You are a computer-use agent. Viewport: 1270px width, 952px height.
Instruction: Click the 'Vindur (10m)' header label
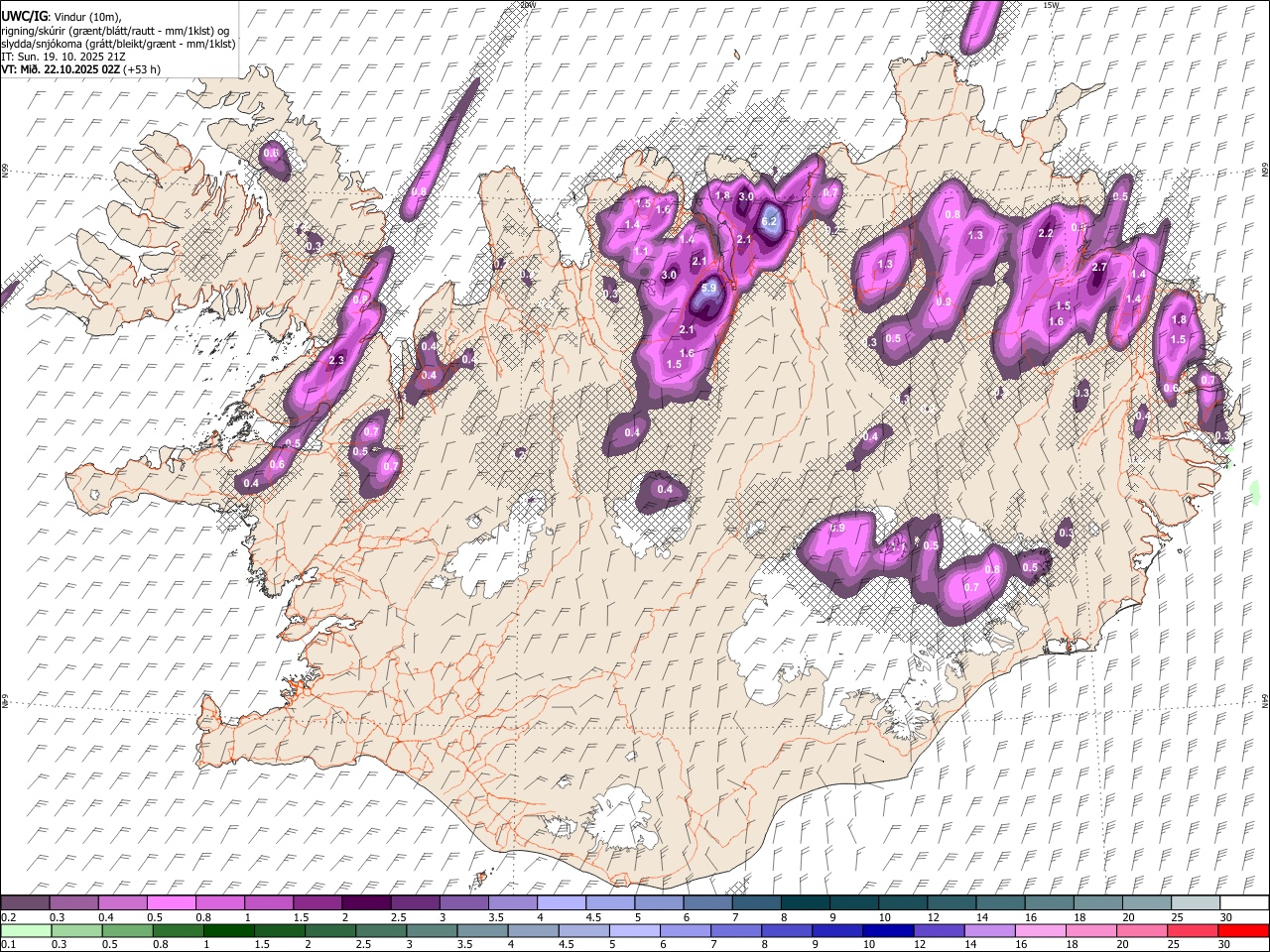[x=85, y=16]
